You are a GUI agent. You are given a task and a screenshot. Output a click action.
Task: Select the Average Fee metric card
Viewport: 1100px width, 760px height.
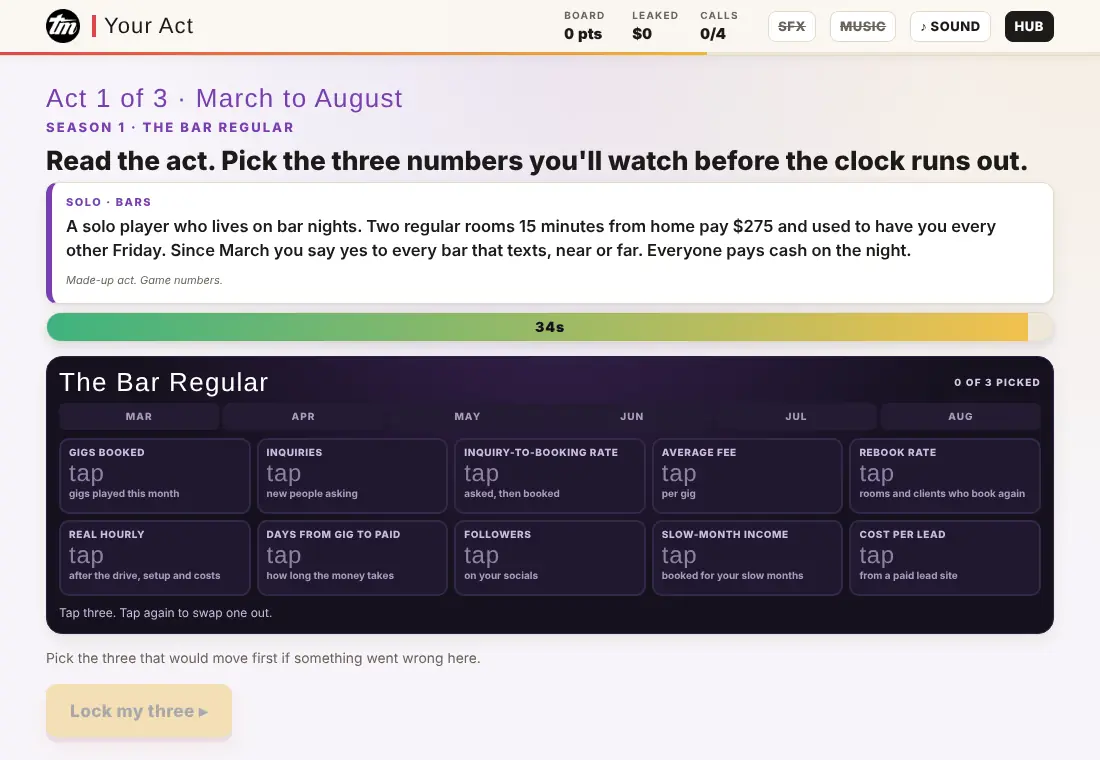pyautogui.click(x=747, y=476)
